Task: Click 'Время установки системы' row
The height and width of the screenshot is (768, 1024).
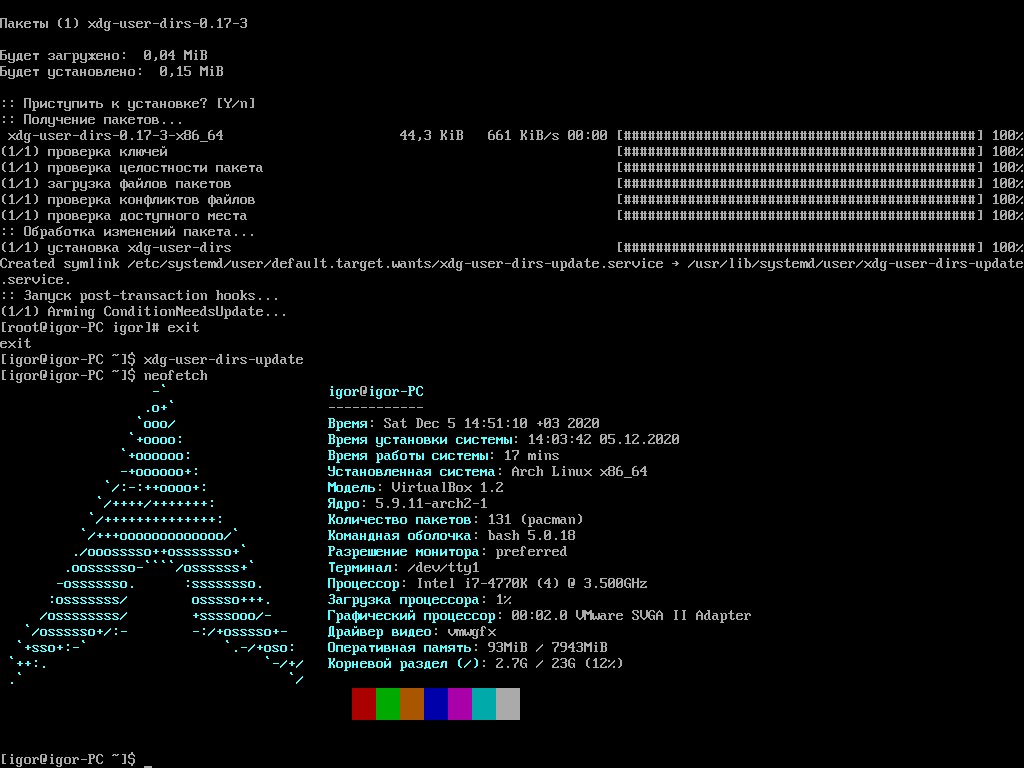Action: [504, 440]
